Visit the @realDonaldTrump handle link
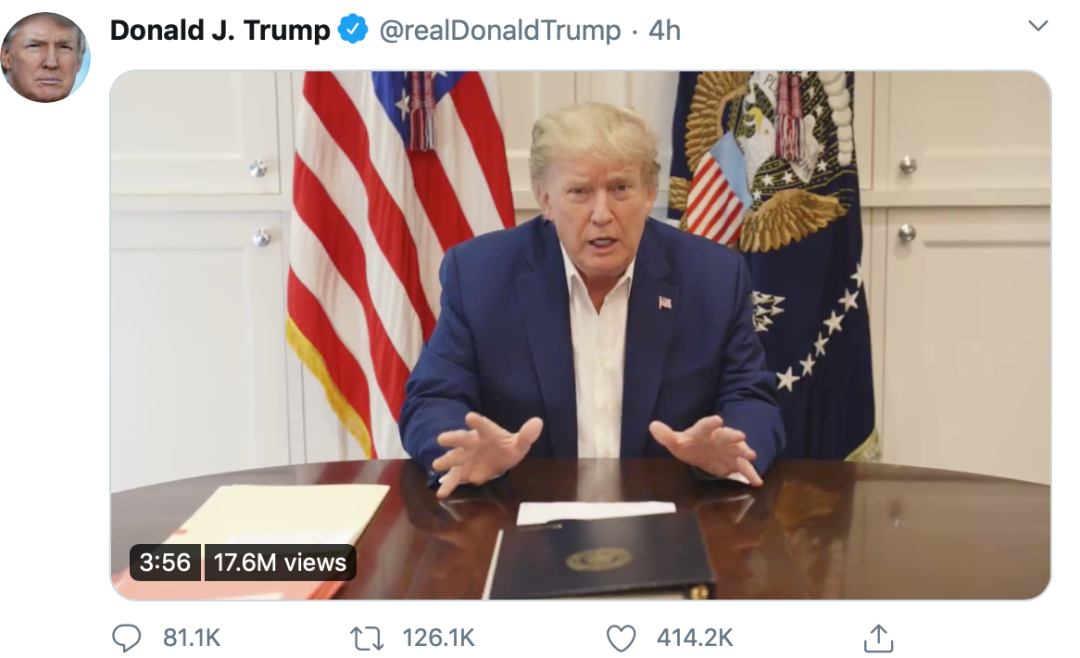The height and width of the screenshot is (658, 1080). tap(500, 30)
